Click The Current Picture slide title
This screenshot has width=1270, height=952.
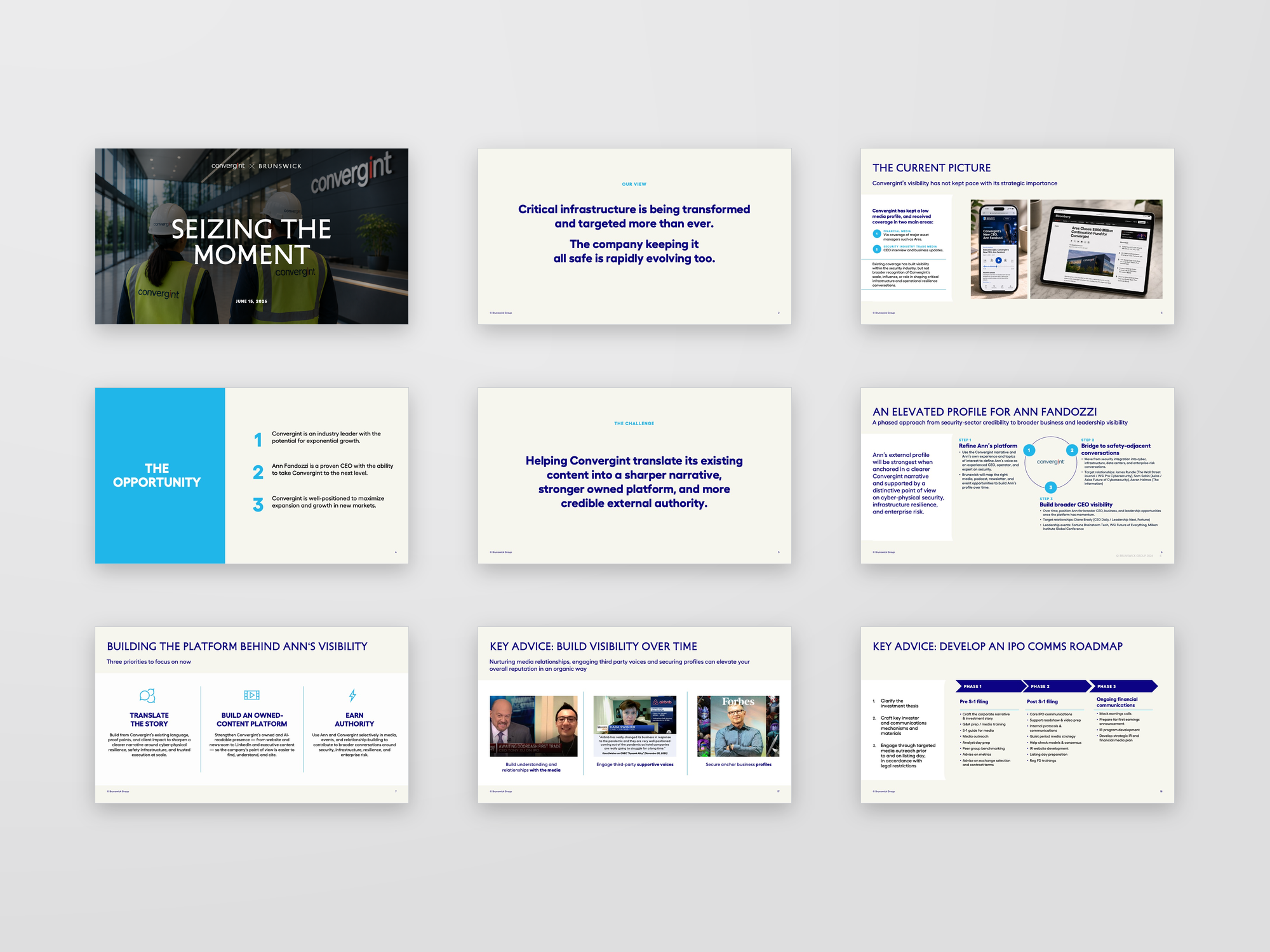tap(932, 168)
